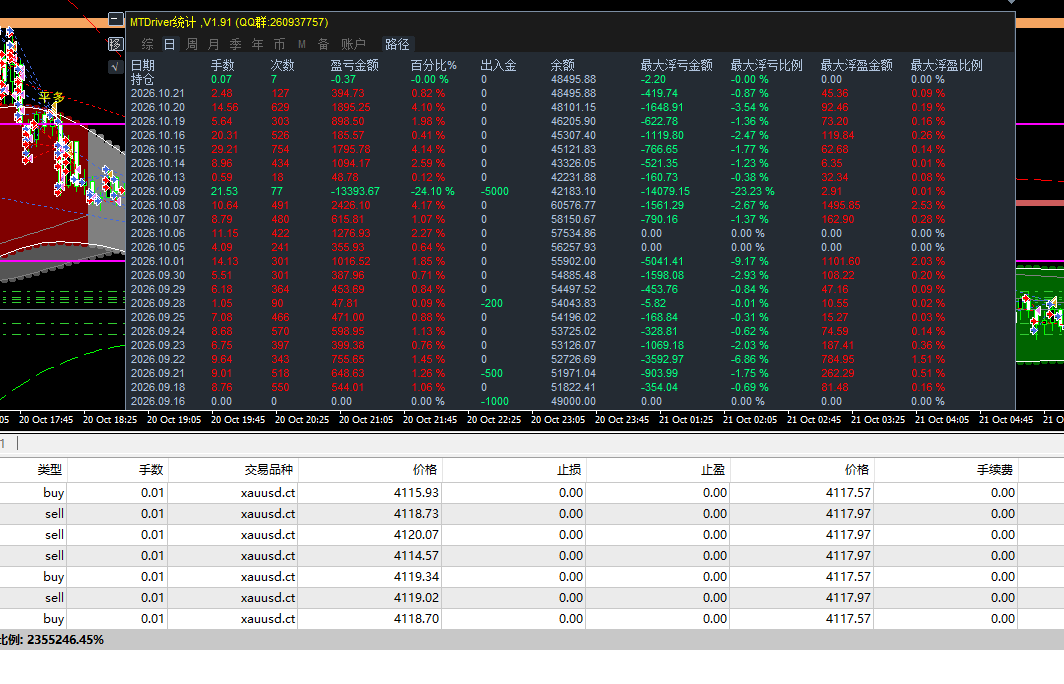Open the 备 notes tab
This screenshot has width=1064, height=684.
pos(324,44)
